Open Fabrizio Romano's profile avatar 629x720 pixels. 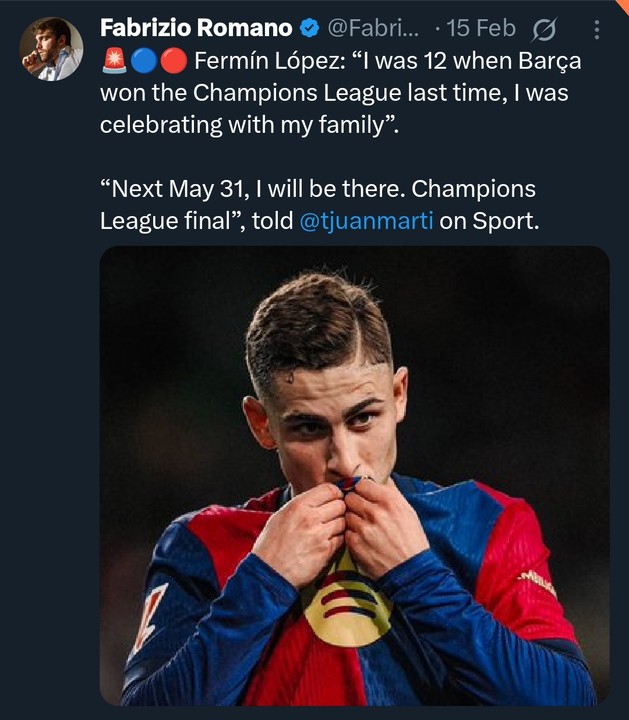pos(51,49)
